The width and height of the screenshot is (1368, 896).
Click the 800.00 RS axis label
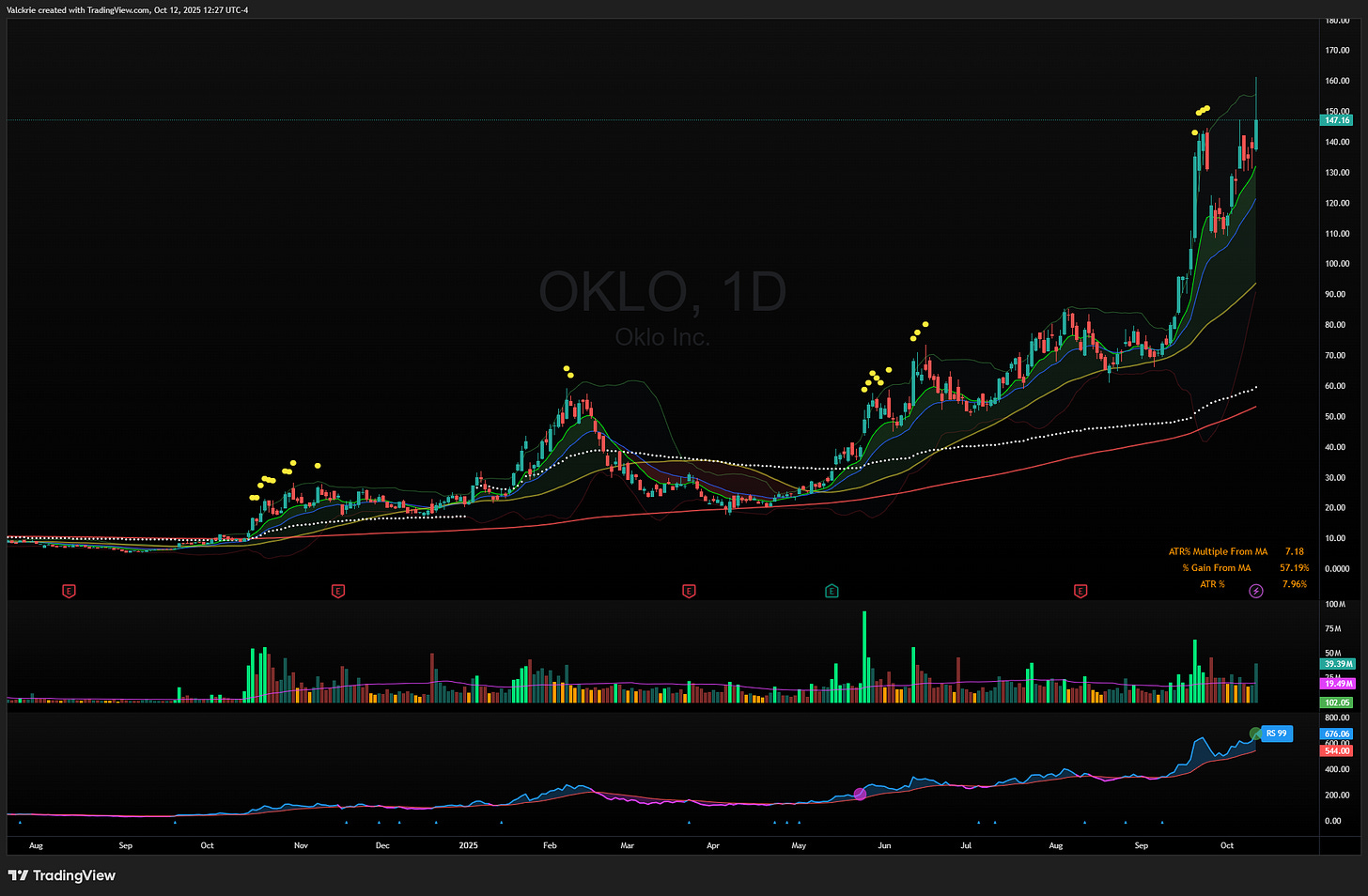click(x=1337, y=718)
